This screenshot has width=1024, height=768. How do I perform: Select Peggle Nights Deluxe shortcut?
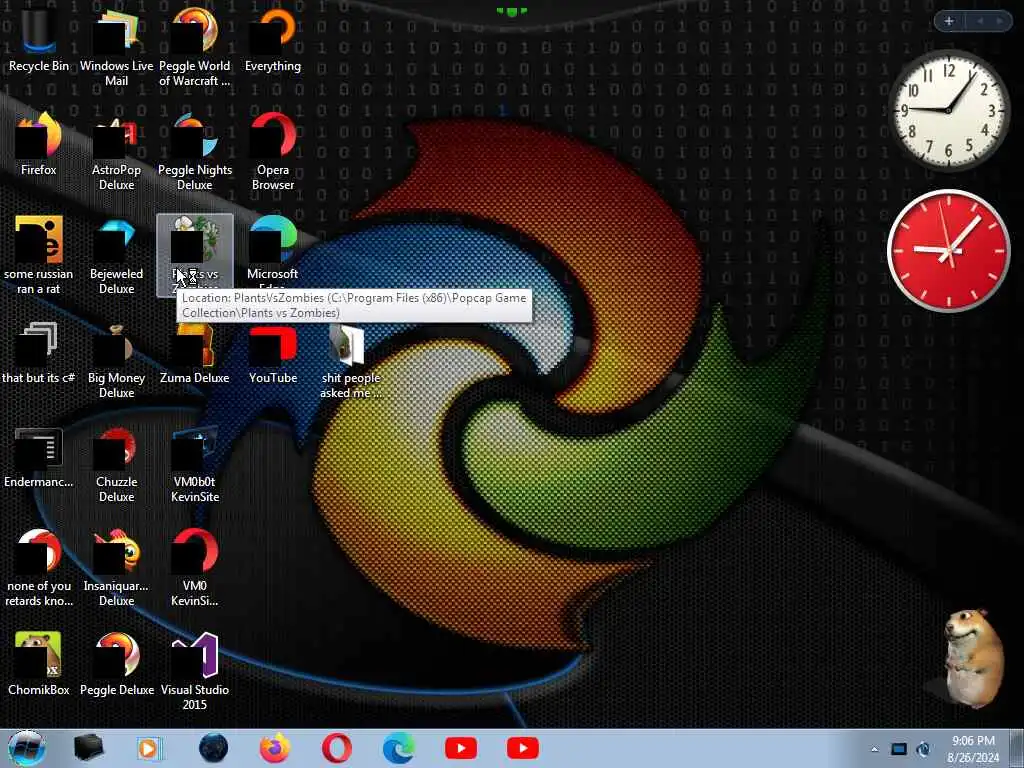pyautogui.click(x=195, y=152)
